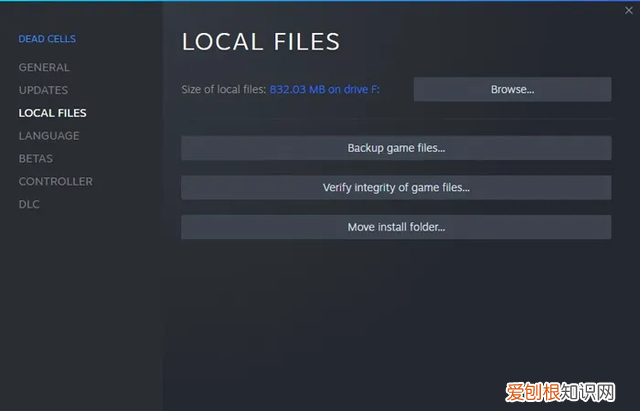The width and height of the screenshot is (640, 411).
Task: Click the DEAD CELLS title in the sidebar
Action: pos(47,39)
